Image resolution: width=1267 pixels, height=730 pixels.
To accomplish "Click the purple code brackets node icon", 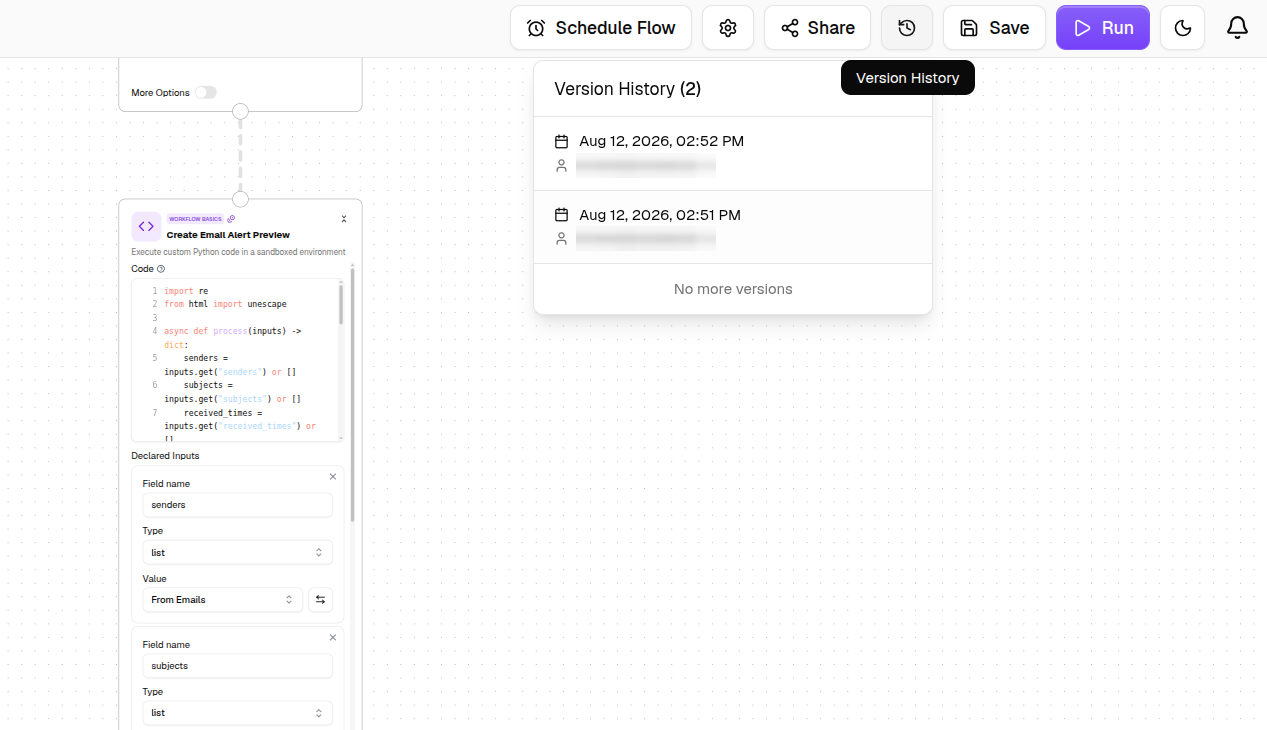I will point(146,226).
